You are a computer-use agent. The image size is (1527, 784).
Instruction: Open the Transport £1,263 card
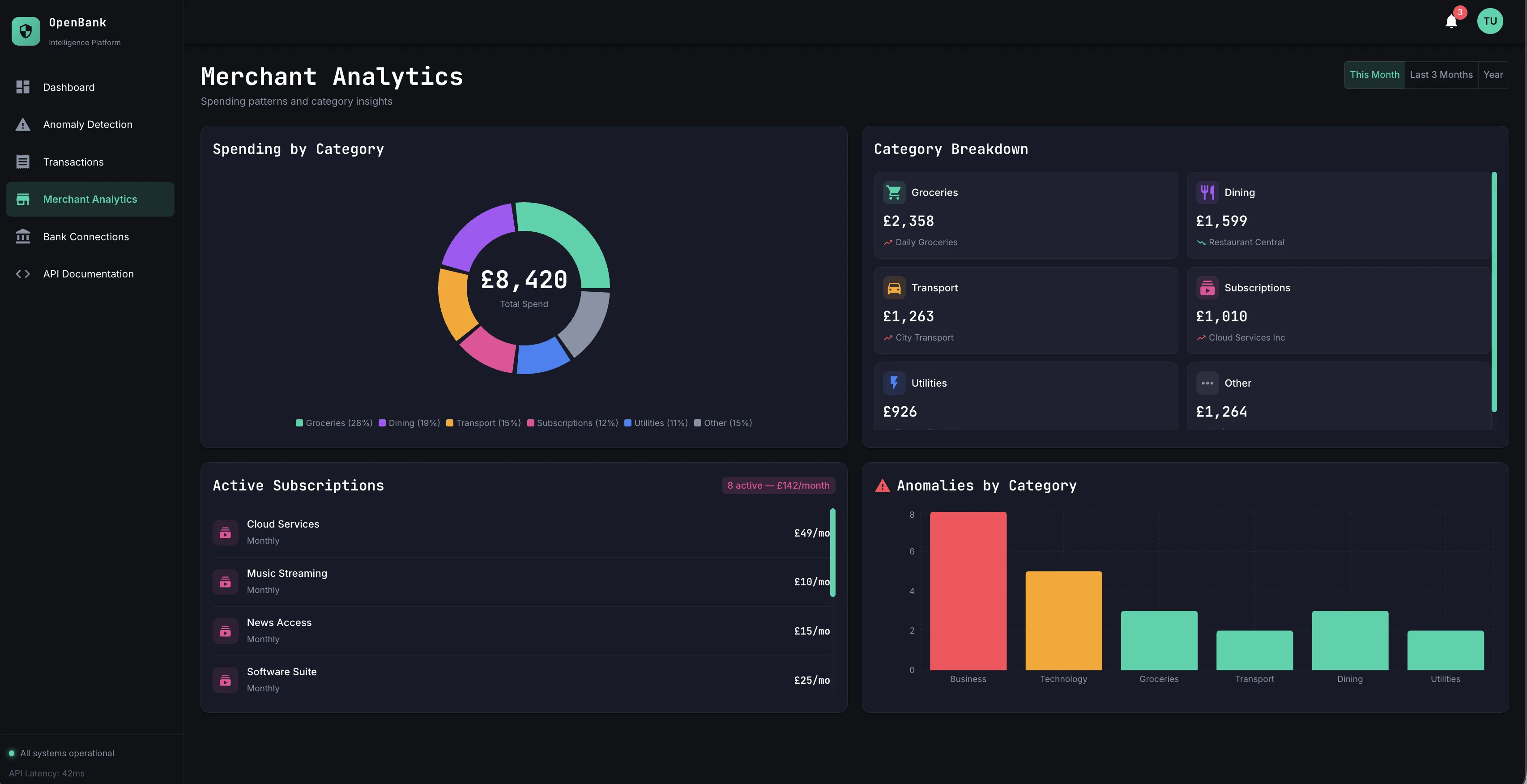[1025, 311]
